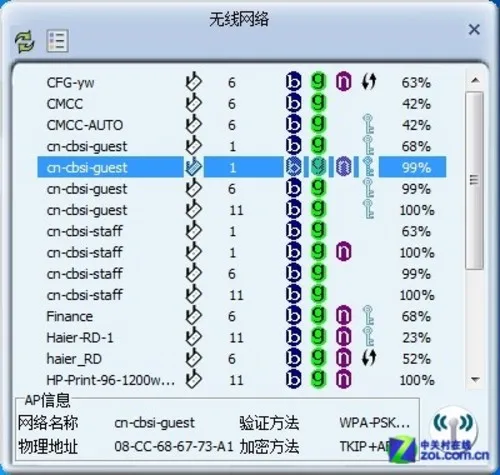
Task: Click the WPS icon on CFG-yw row
Action: (369, 81)
